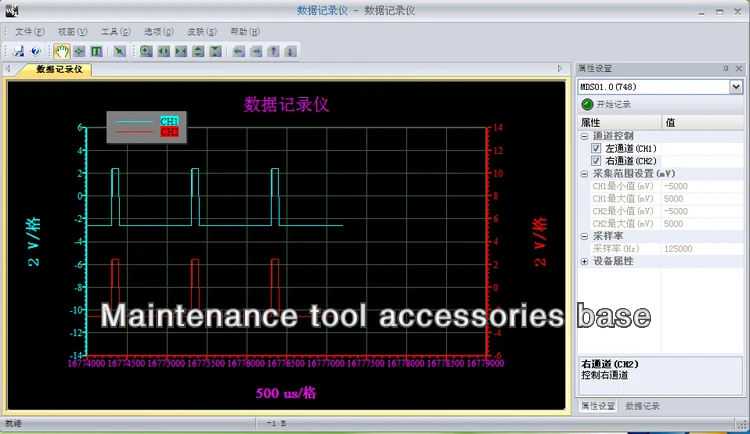Collapse the 采集范围设置(mV) group
This screenshot has height=434, width=750.
[x=584, y=174]
